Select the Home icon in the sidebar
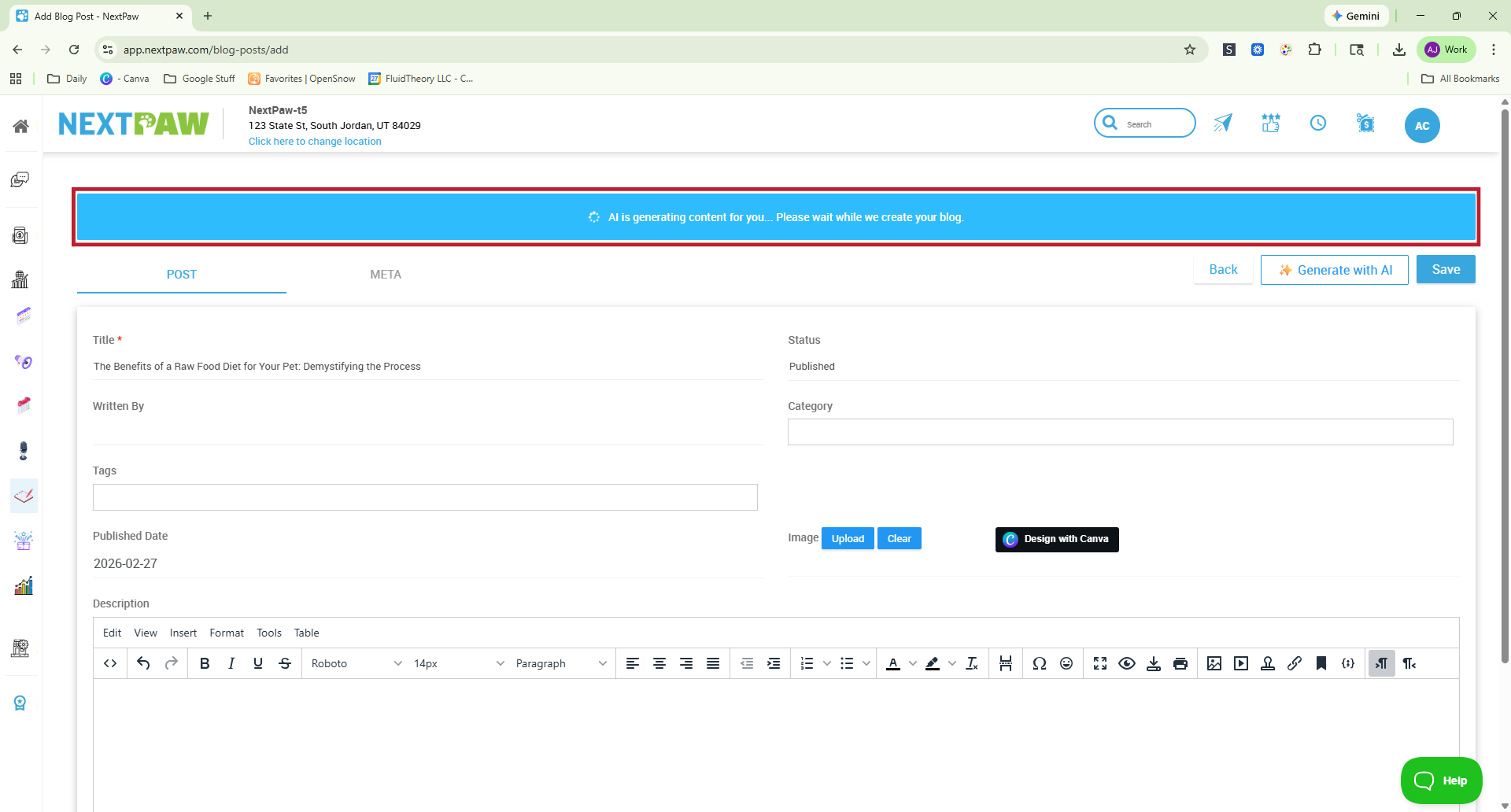Image resolution: width=1511 pixels, height=812 pixels. pos(21,124)
